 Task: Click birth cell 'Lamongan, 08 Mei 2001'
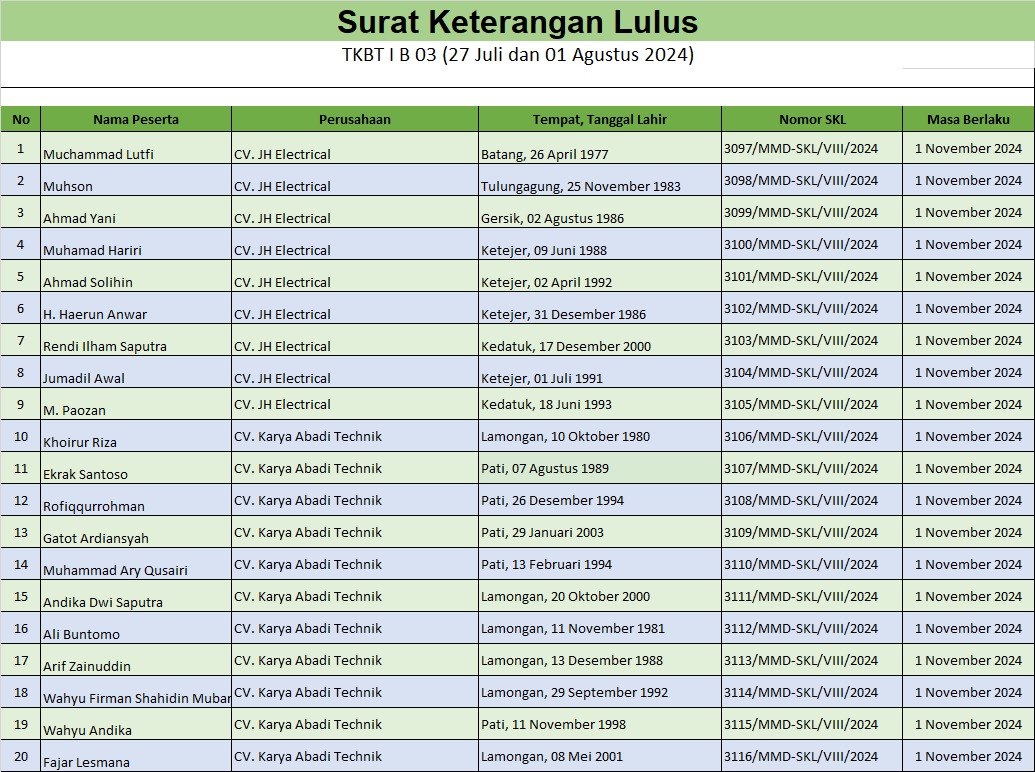click(x=599, y=756)
